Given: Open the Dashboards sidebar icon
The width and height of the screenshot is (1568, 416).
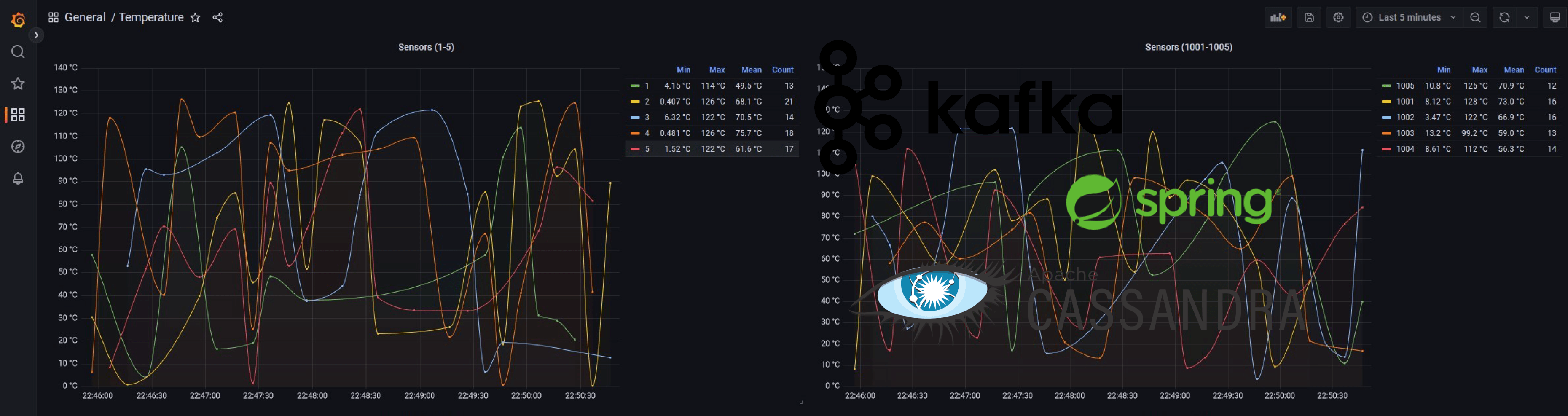Looking at the screenshot, I should coord(18,115).
